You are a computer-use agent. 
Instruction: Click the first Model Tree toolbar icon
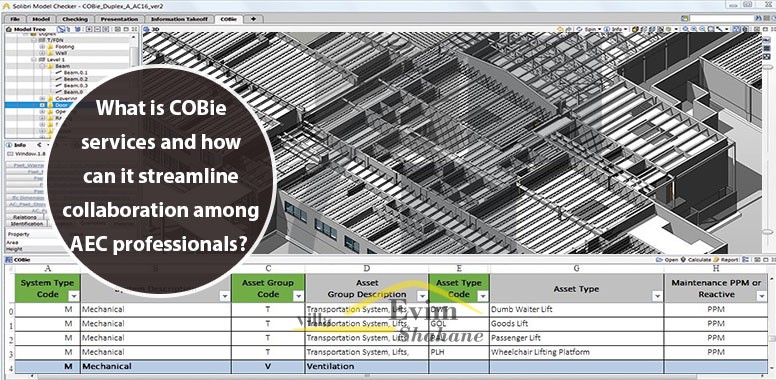pos(61,29)
